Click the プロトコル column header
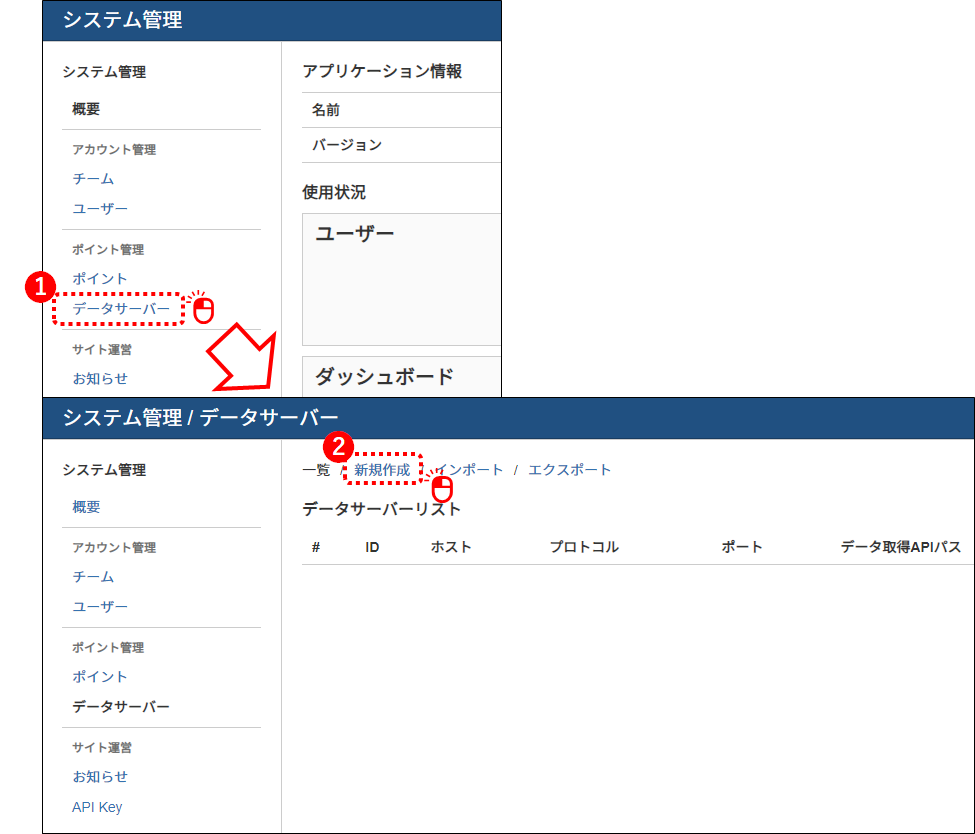Viewport: 975px width, 834px height. pos(584,547)
